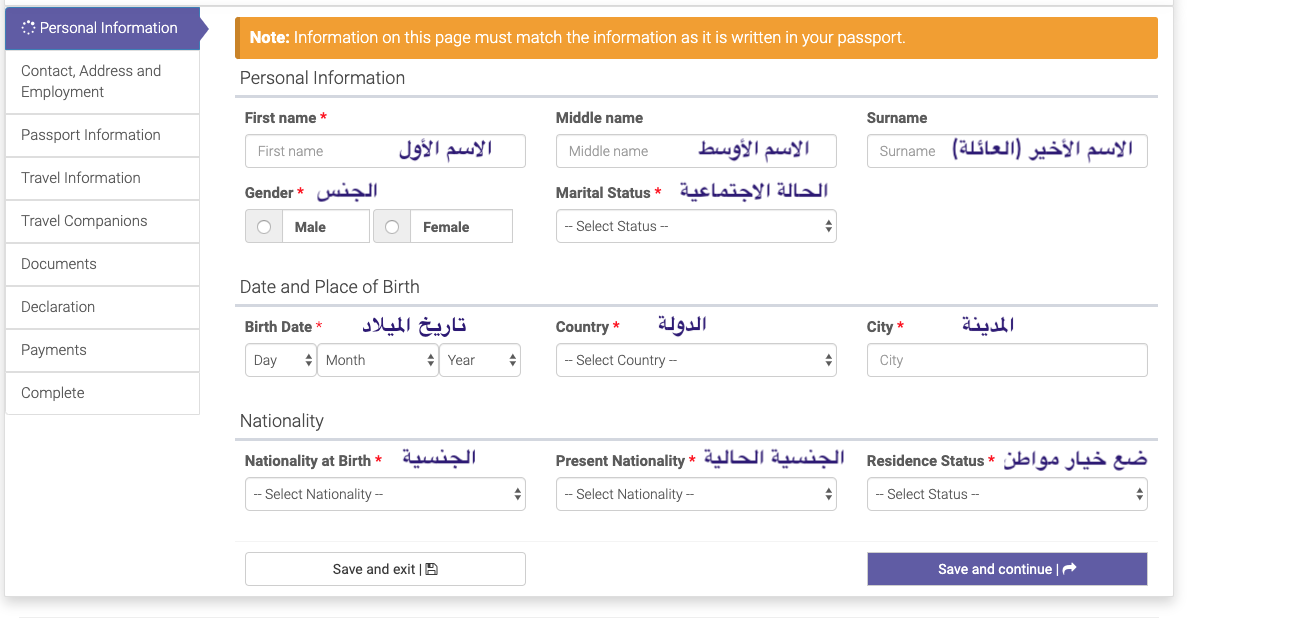Expand Nationality at Birth dropdown
Image resolution: width=1290 pixels, height=632 pixels.
pyautogui.click(x=385, y=494)
